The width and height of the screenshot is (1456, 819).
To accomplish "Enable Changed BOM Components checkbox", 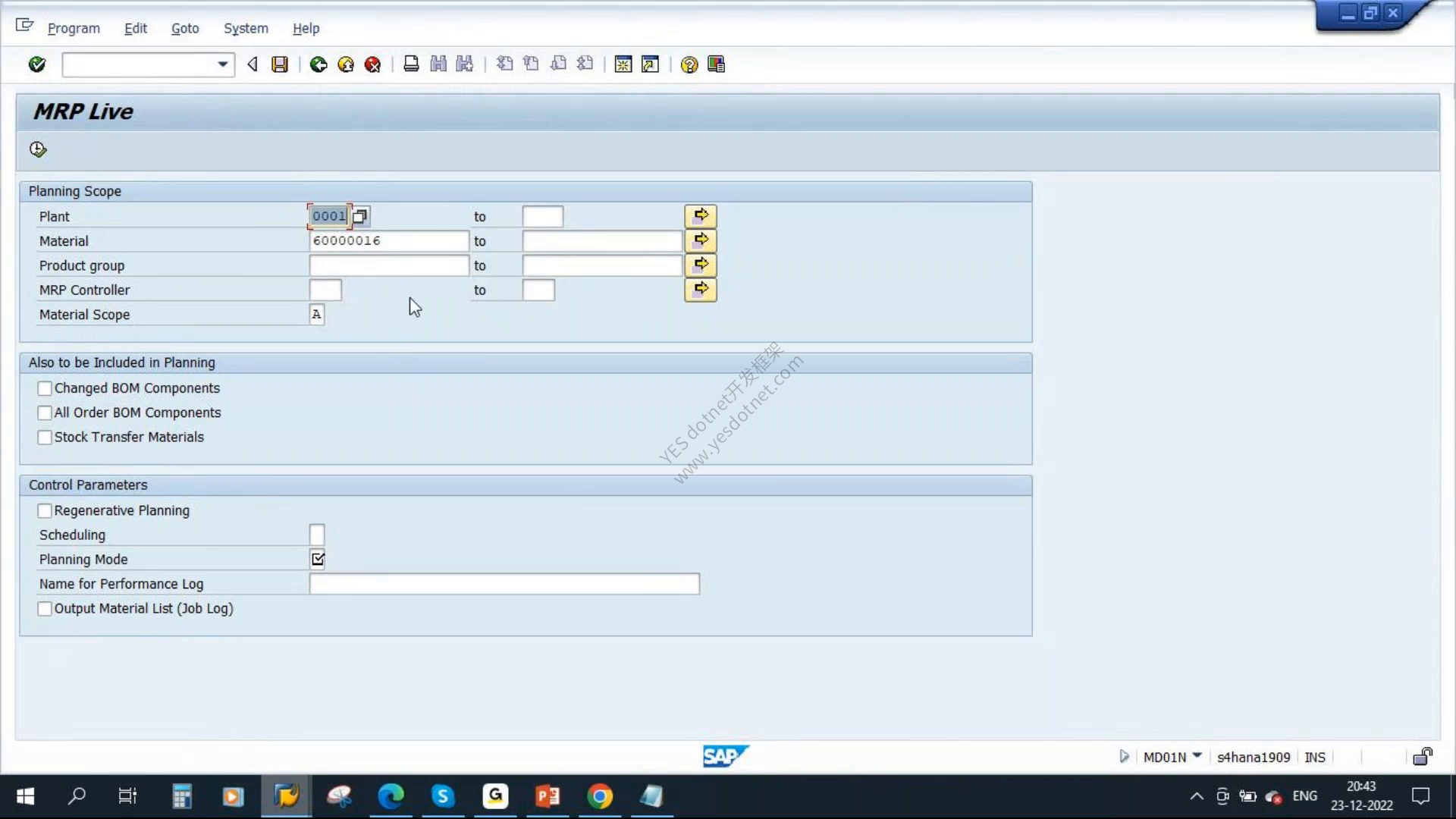I will (x=45, y=388).
